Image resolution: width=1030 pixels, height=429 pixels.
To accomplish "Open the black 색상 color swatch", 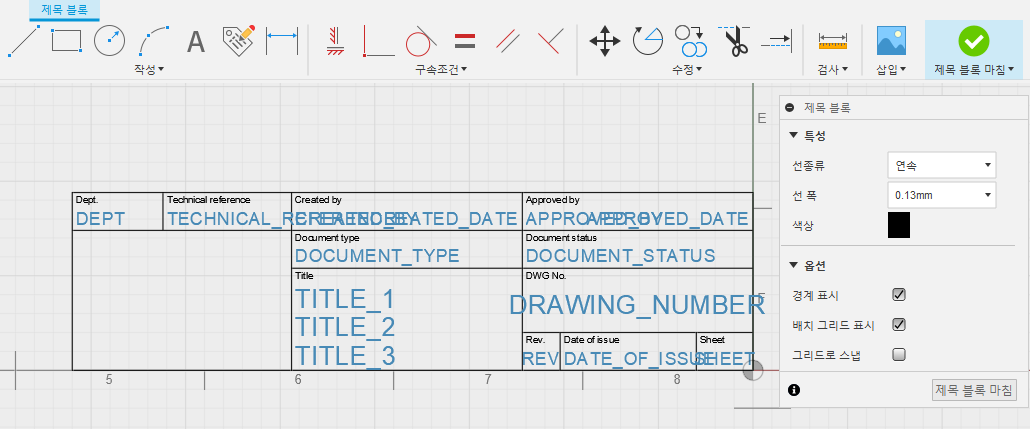I will point(899,225).
